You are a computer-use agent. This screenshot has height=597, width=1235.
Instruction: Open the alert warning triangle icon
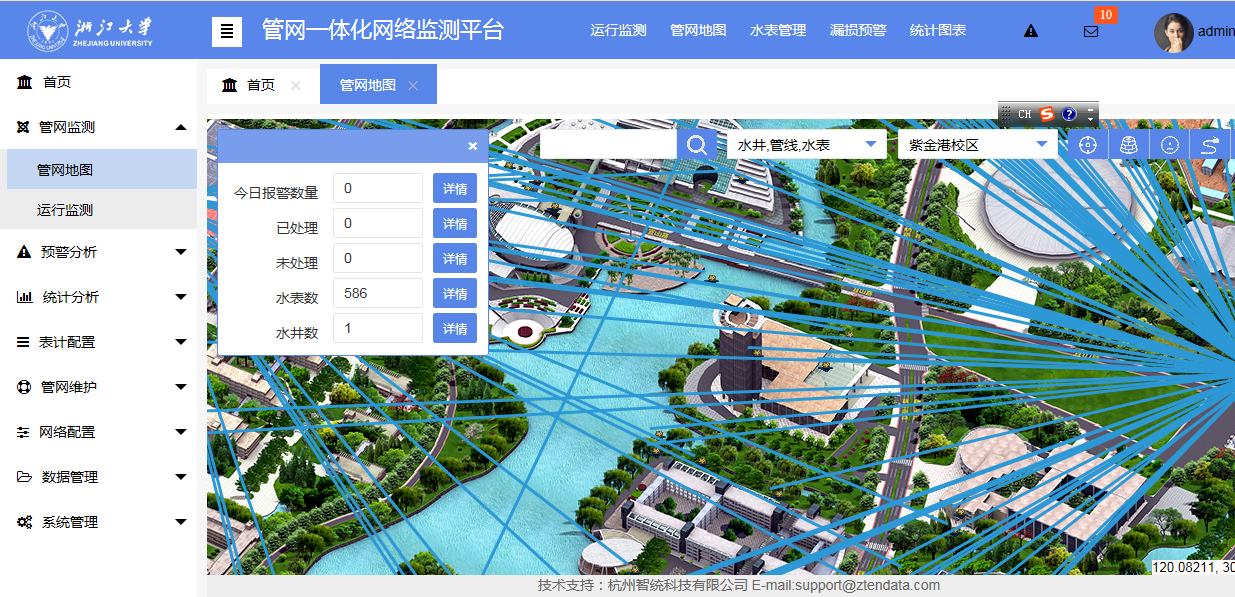click(1031, 31)
